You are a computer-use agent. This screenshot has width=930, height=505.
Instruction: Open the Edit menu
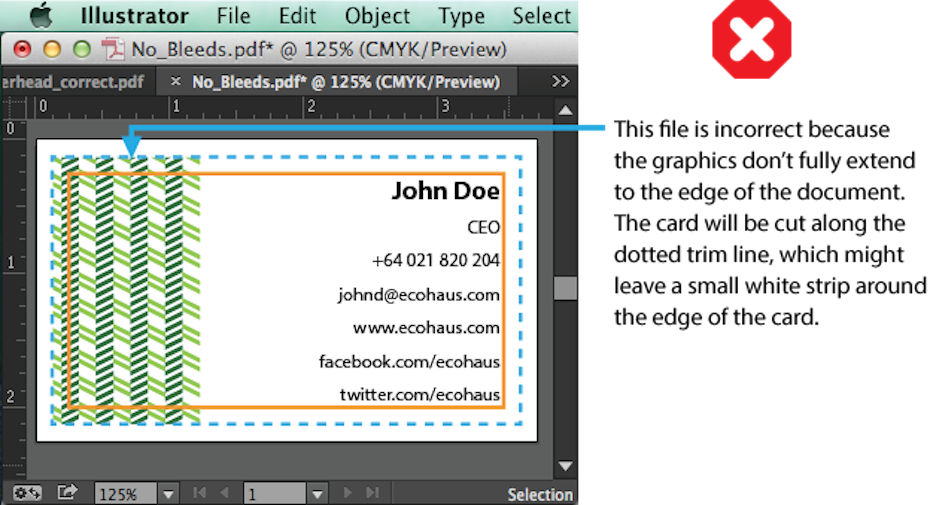(297, 16)
